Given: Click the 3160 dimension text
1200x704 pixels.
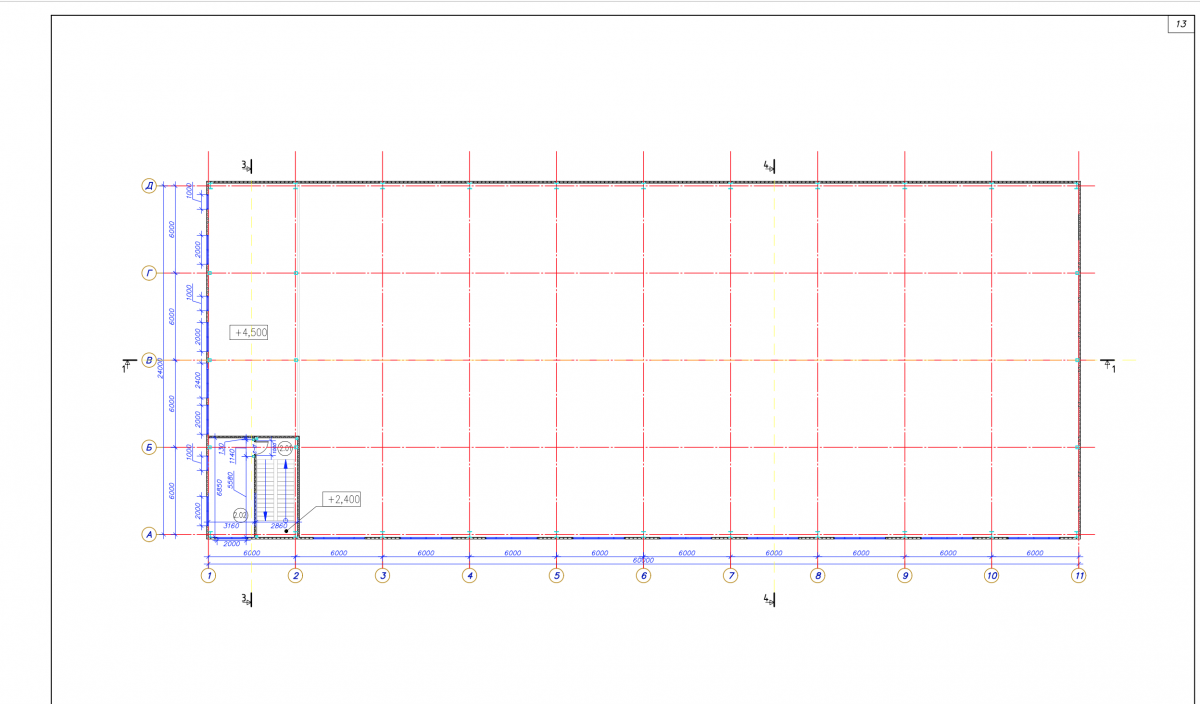Looking at the screenshot, I should point(229,526).
